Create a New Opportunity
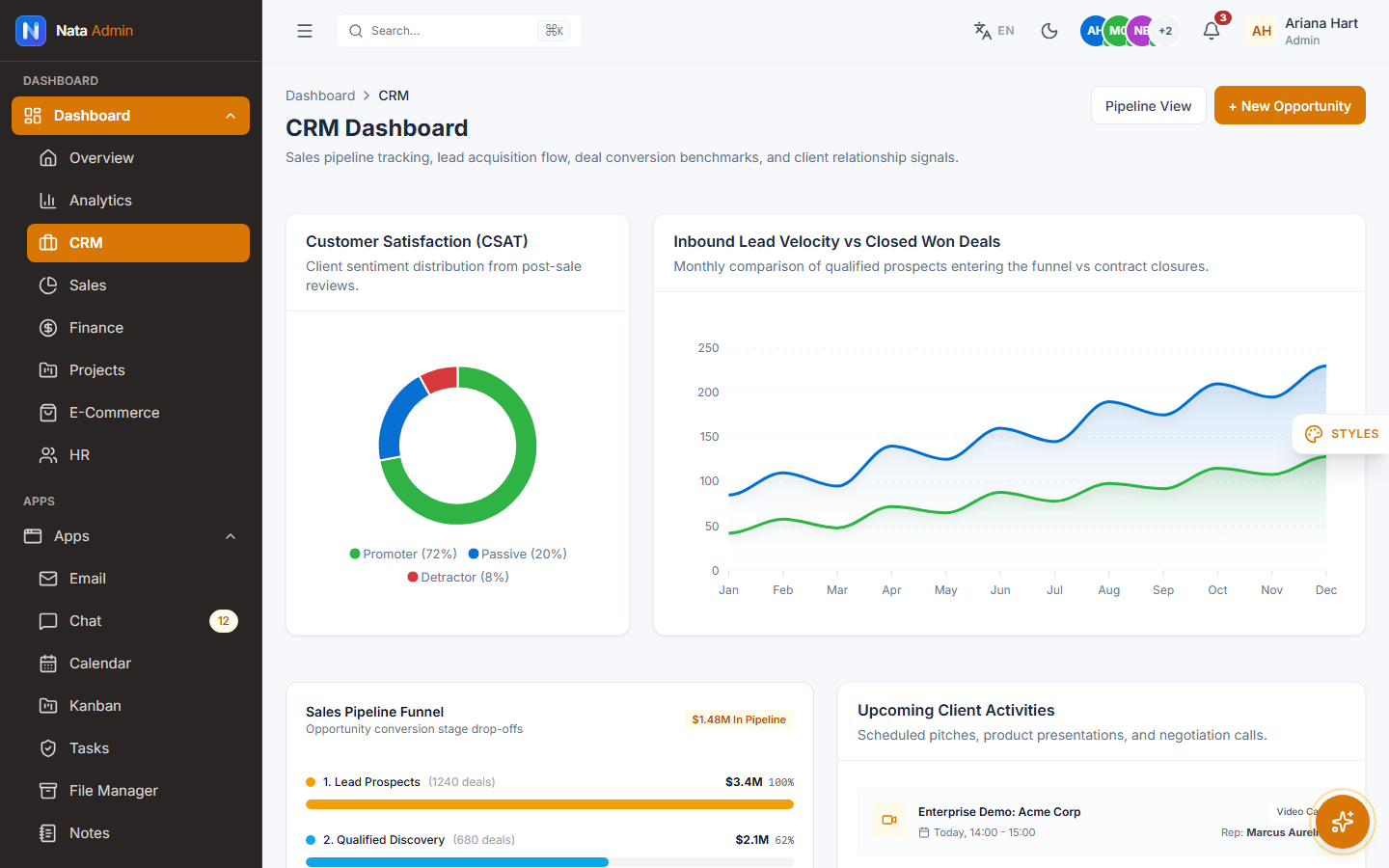 tap(1290, 106)
